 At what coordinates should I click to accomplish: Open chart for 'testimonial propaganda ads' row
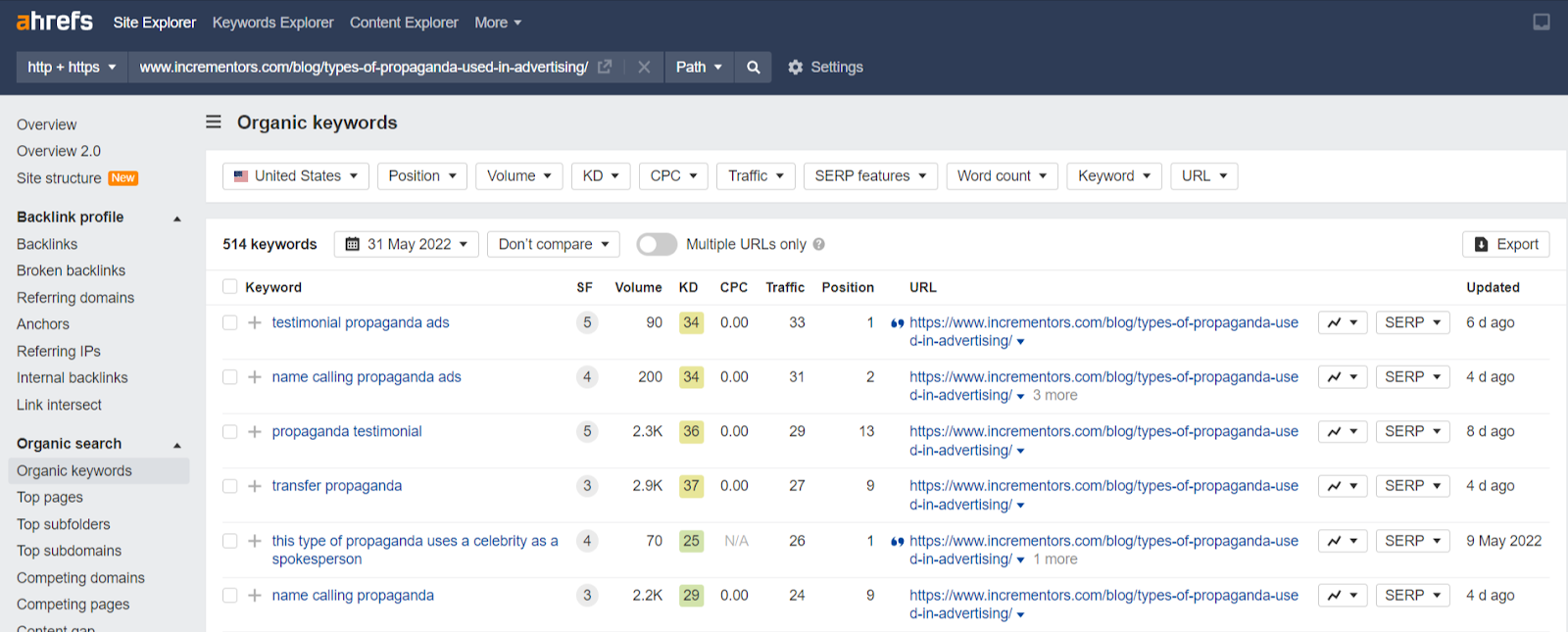click(x=1343, y=322)
